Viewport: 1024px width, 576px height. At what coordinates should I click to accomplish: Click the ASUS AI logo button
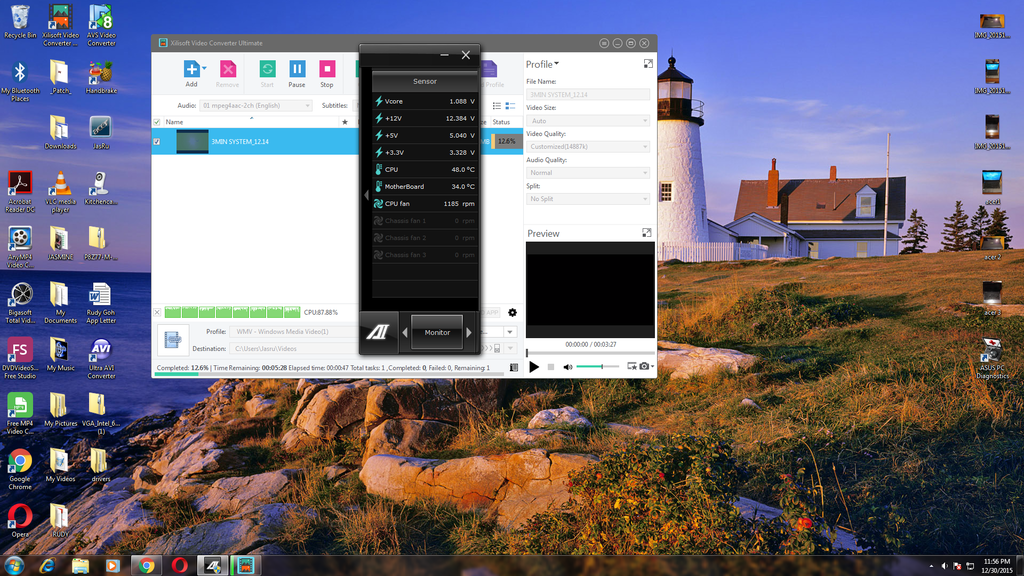(x=378, y=332)
